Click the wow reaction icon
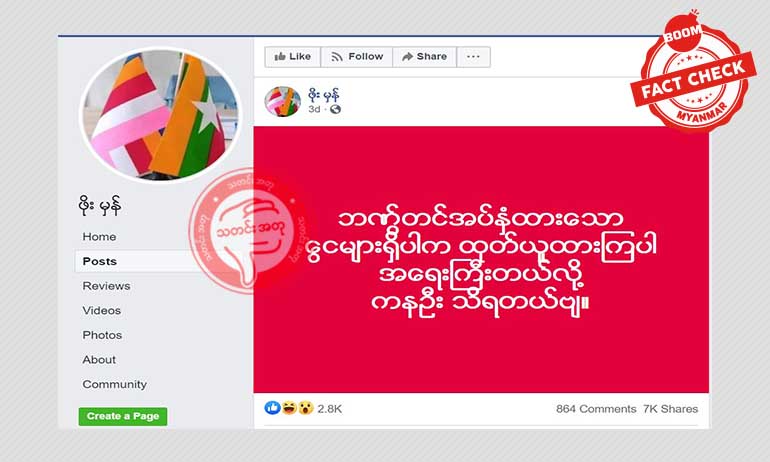The height and width of the screenshot is (462, 770). click(305, 408)
